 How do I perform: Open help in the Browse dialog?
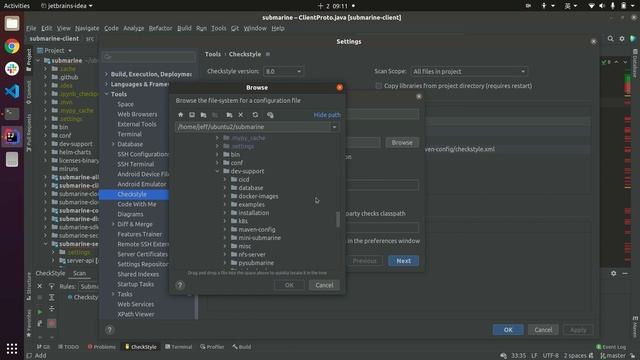click(180, 285)
